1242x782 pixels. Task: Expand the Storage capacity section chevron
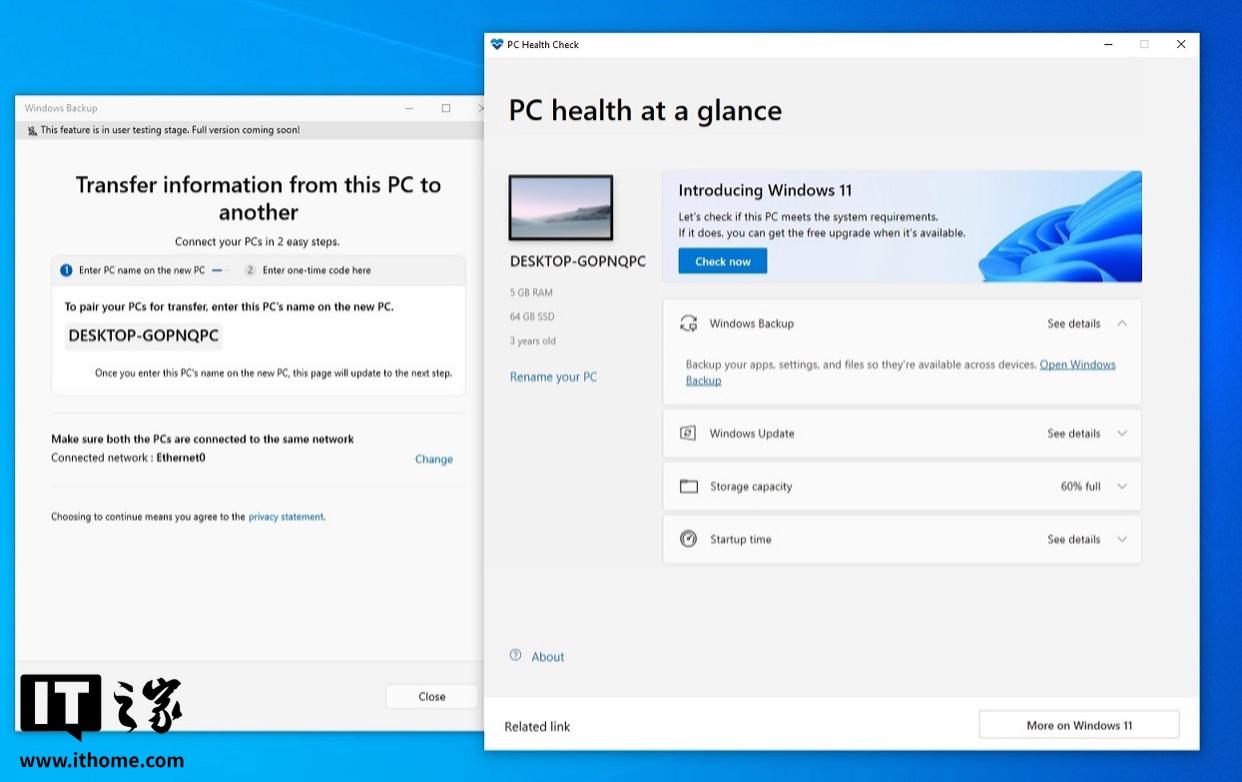[x=1122, y=486]
